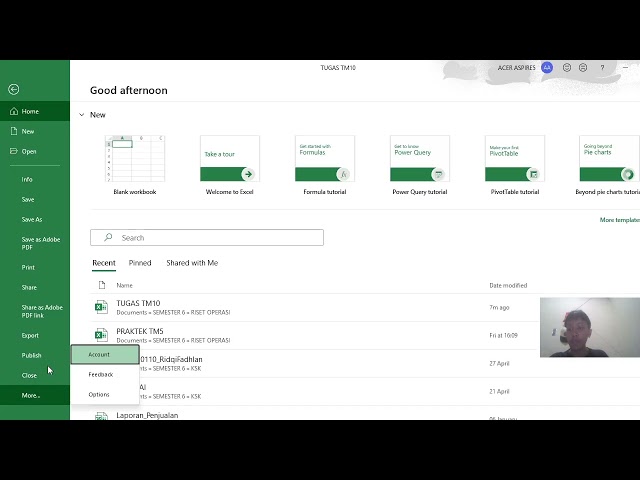This screenshot has width=640, height=480.
Task: Click Save As in the sidebar
Action: (32, 219)
